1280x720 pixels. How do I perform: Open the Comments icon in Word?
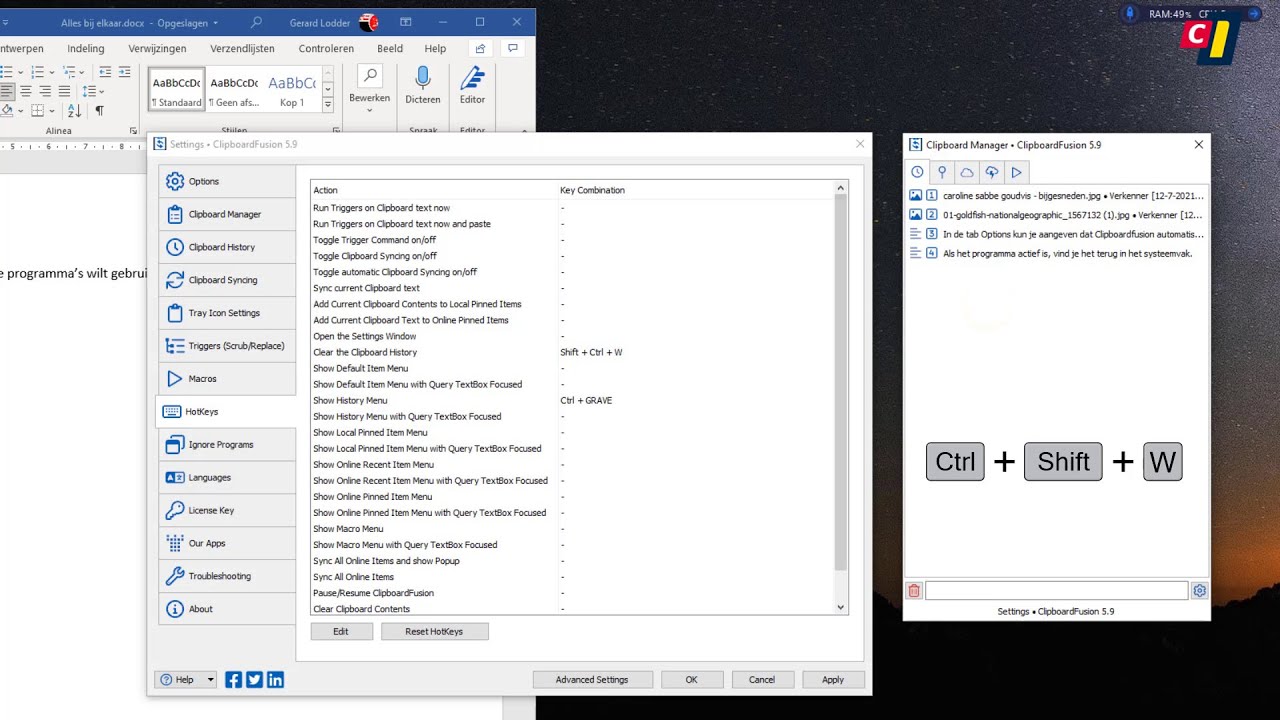click(513, 48)
